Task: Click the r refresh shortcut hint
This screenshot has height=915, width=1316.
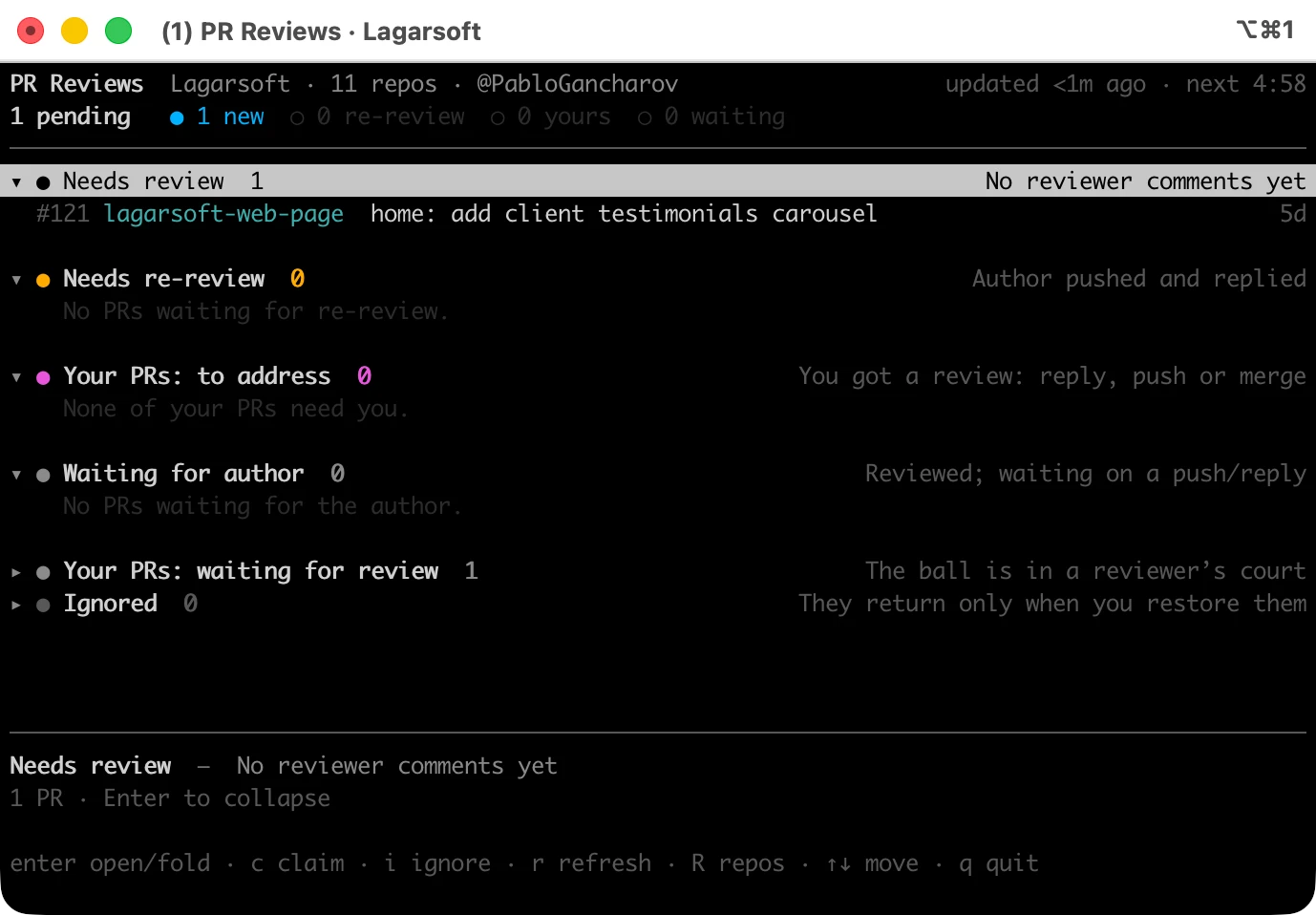Action: point(591,863)
